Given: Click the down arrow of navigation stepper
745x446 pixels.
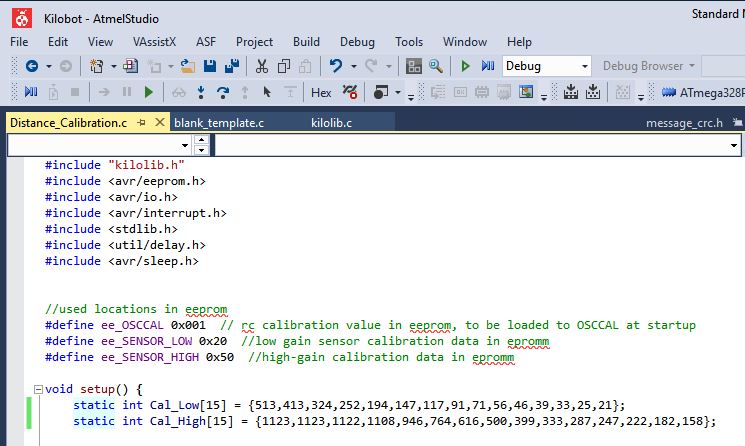Looking at the screenshot, I should [x=201, y=150].
